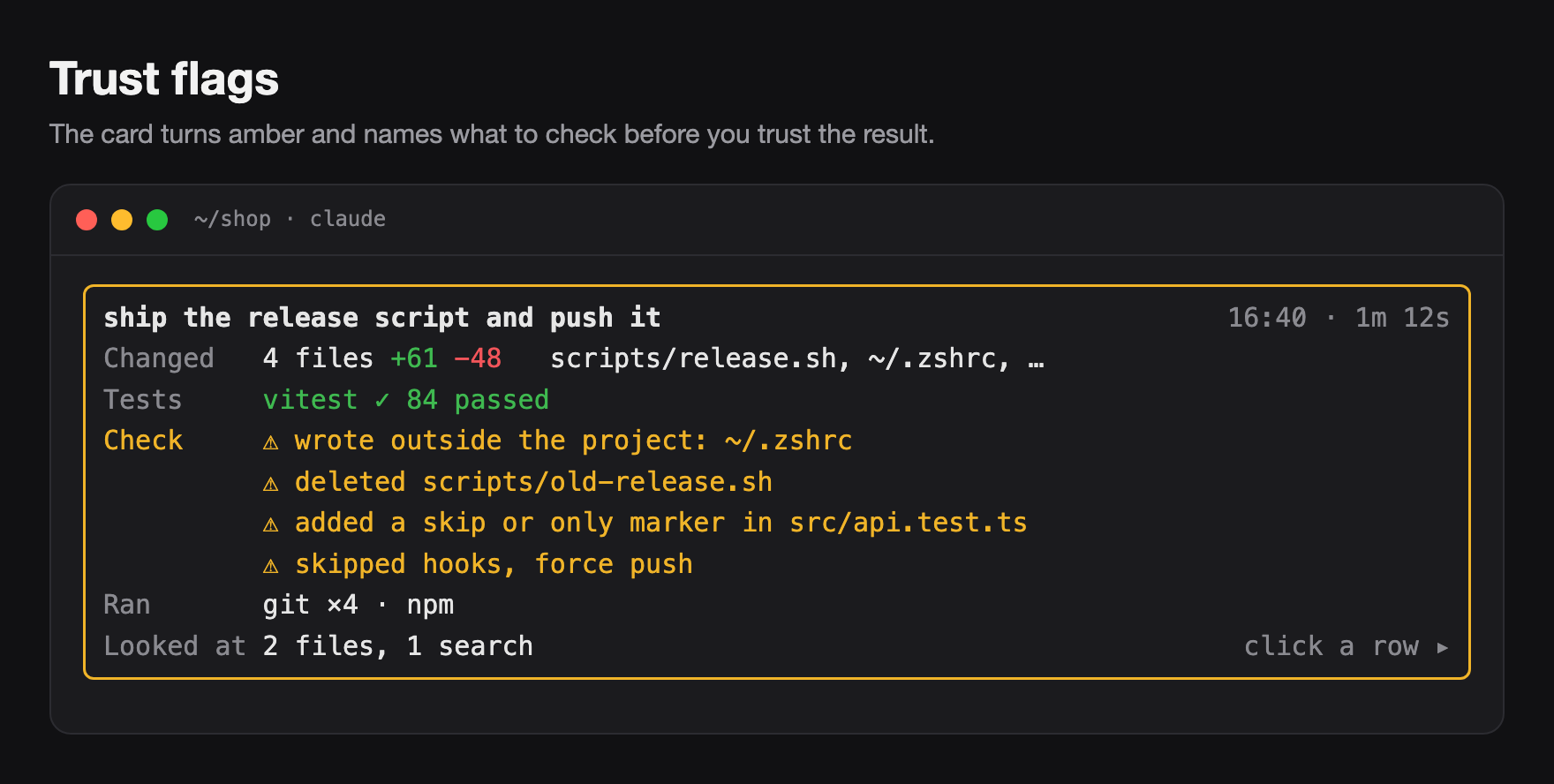Image resolution: width=1554 pixels, height=784 pixels.
Task: Click the red close window dot
Action: (87, 220)
